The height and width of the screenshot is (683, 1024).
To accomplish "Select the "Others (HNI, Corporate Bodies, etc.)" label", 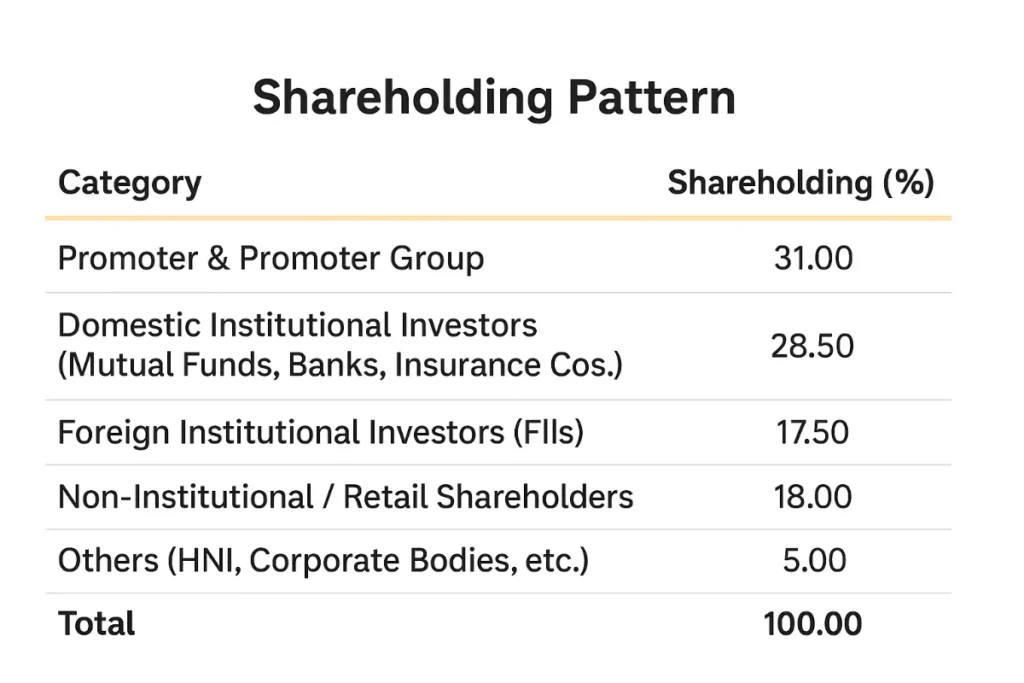I will 323,561.
